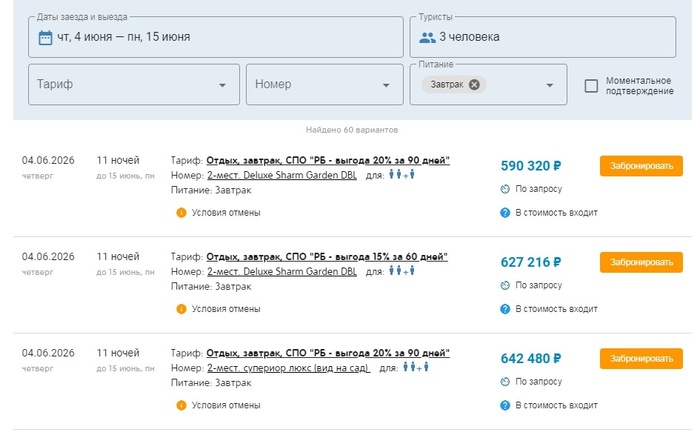Viewport: 700px width, 435px height.
Task: Click the calendar icon in dates field
Action: (x=45, y=38)
